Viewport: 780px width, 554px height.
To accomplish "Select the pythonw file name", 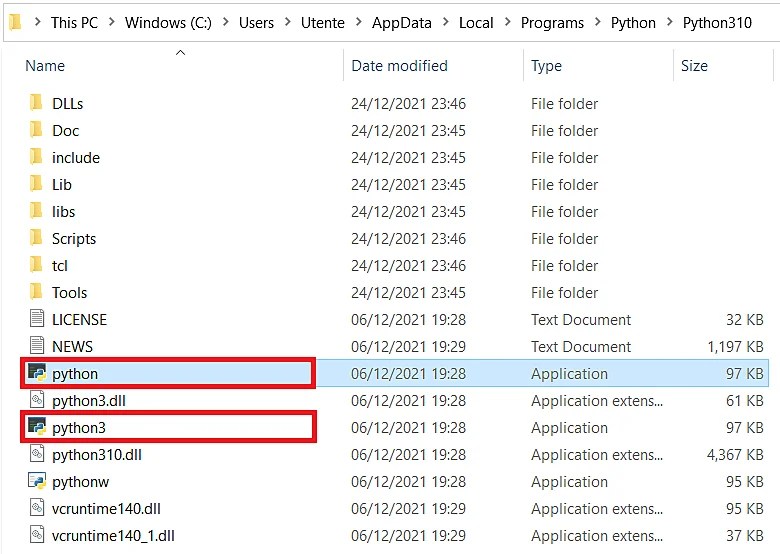I will click(80, 481).
